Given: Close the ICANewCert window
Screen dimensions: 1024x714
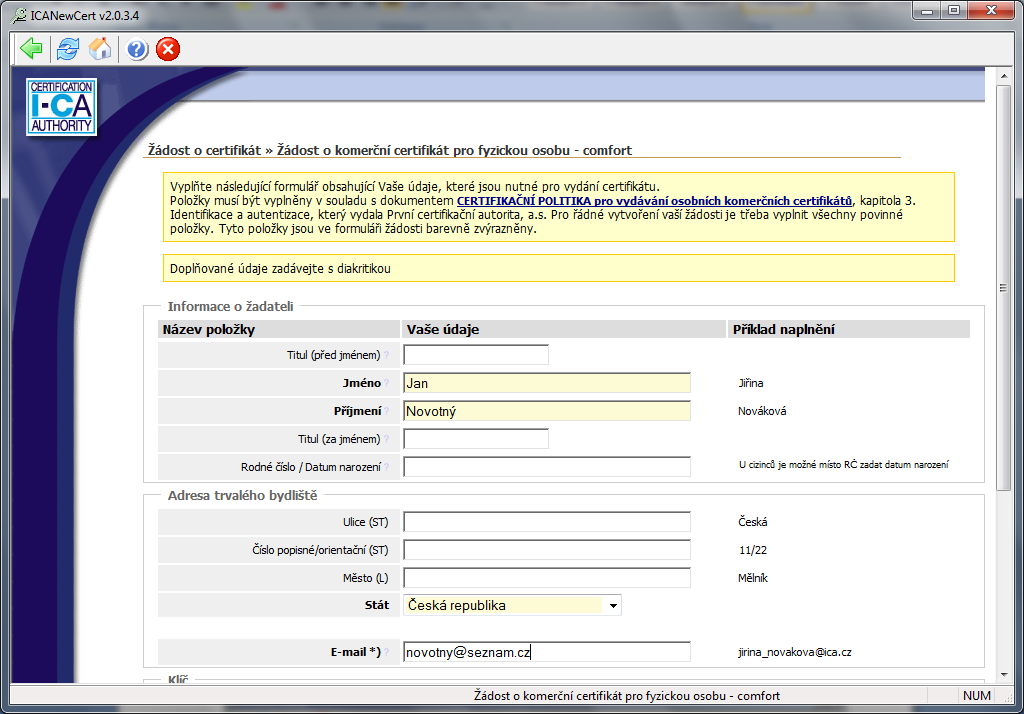Looking at the screenshot, I should pyautogui.click(x=991, y=10).
